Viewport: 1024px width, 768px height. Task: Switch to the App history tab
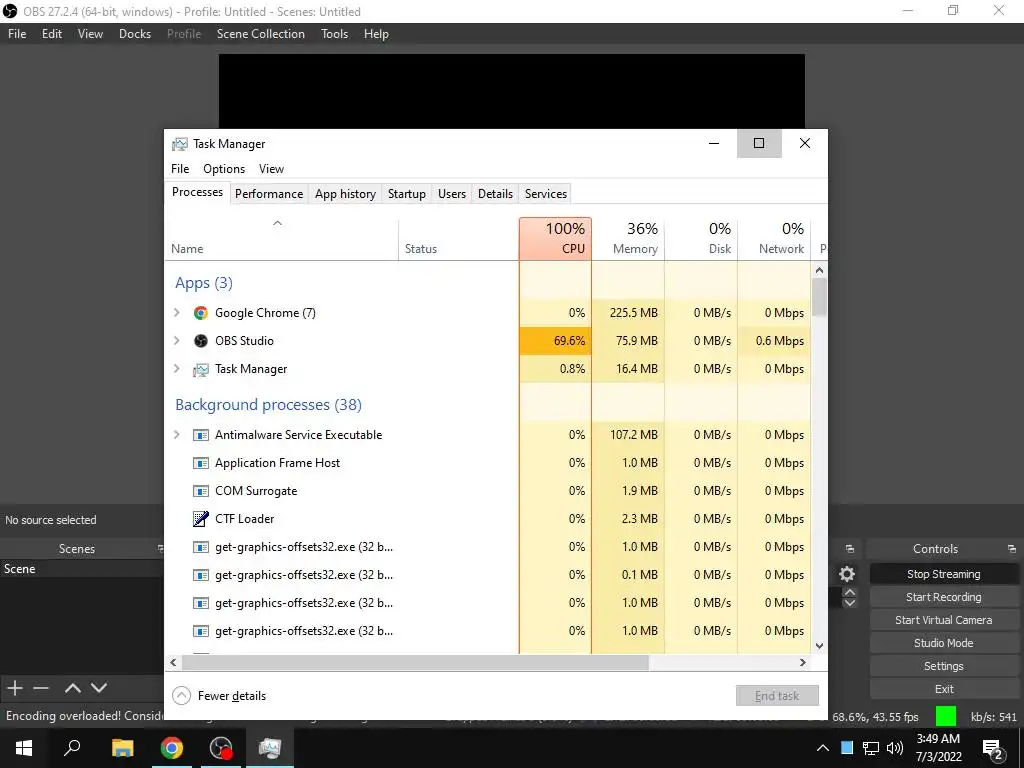click(x=345, y=194)
